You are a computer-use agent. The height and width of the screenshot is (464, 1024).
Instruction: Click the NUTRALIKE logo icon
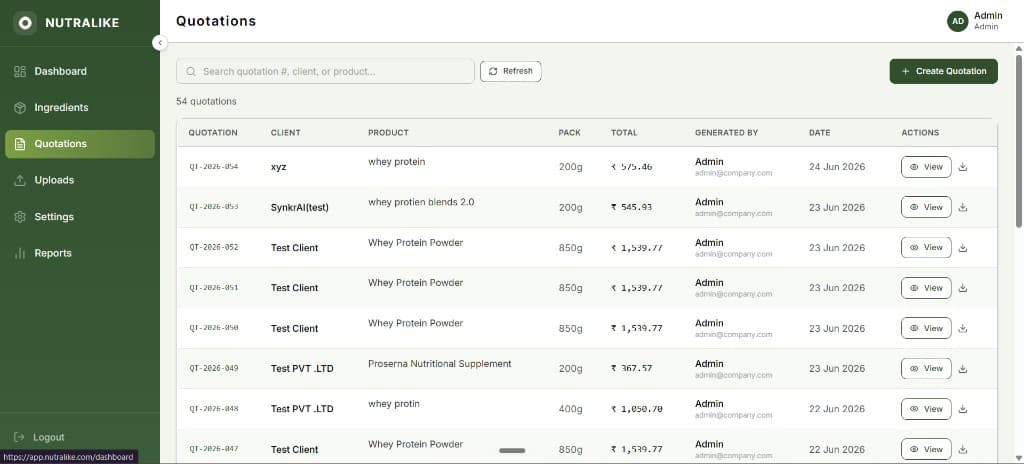pyautogui.click(x=25, y=23)
